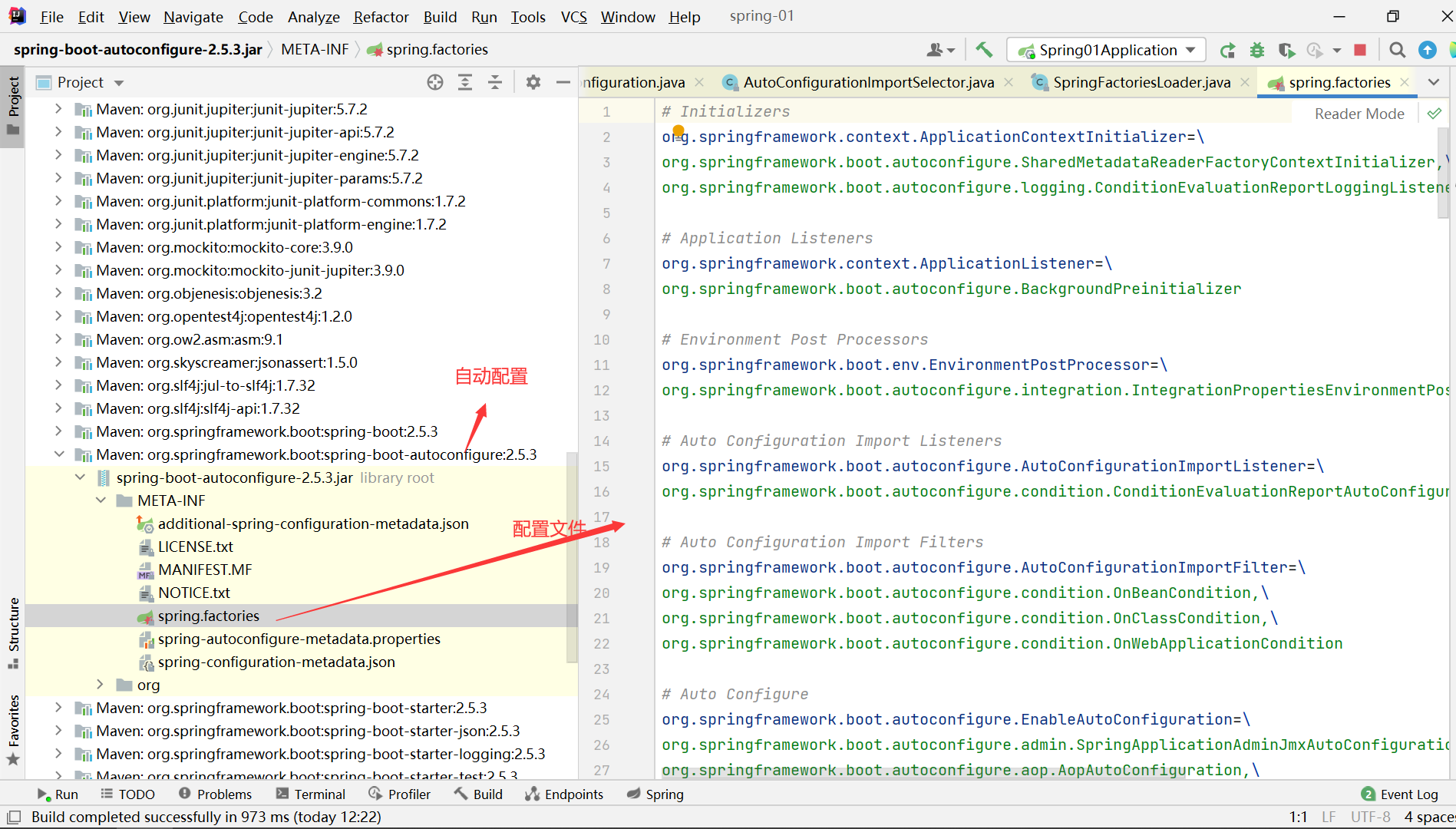
Task: Toggle the Terminal tool window
Action: pos(311,794)
